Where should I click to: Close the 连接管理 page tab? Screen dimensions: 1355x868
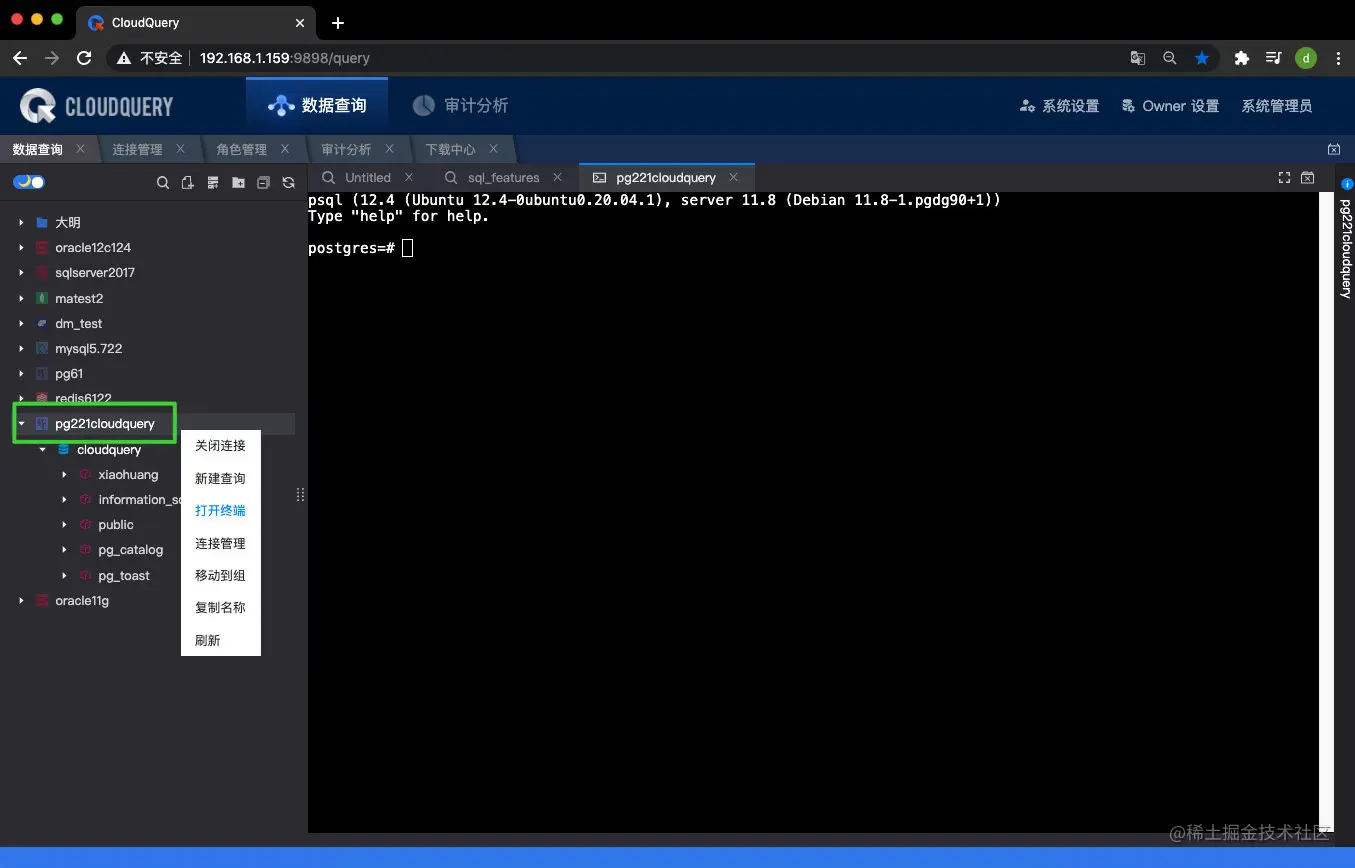point(180,149)
